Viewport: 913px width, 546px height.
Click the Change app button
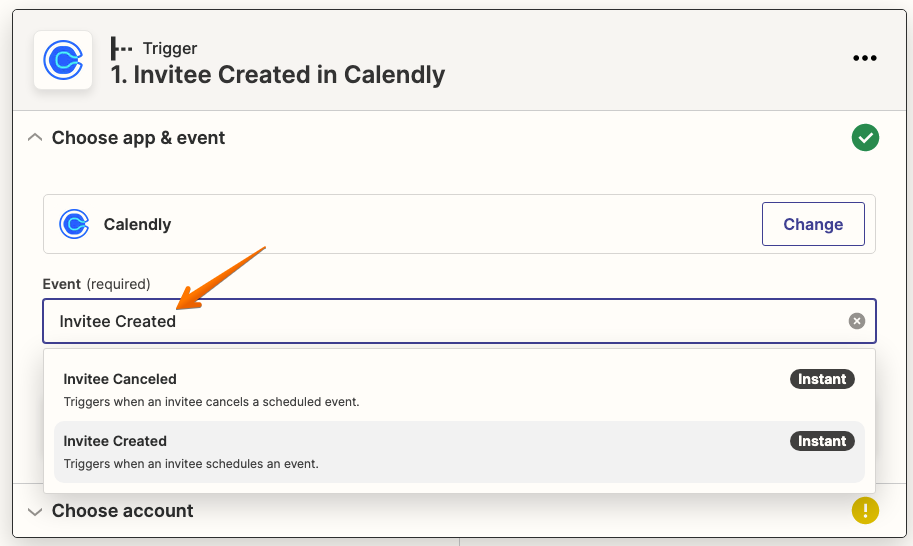click(813, 224)
